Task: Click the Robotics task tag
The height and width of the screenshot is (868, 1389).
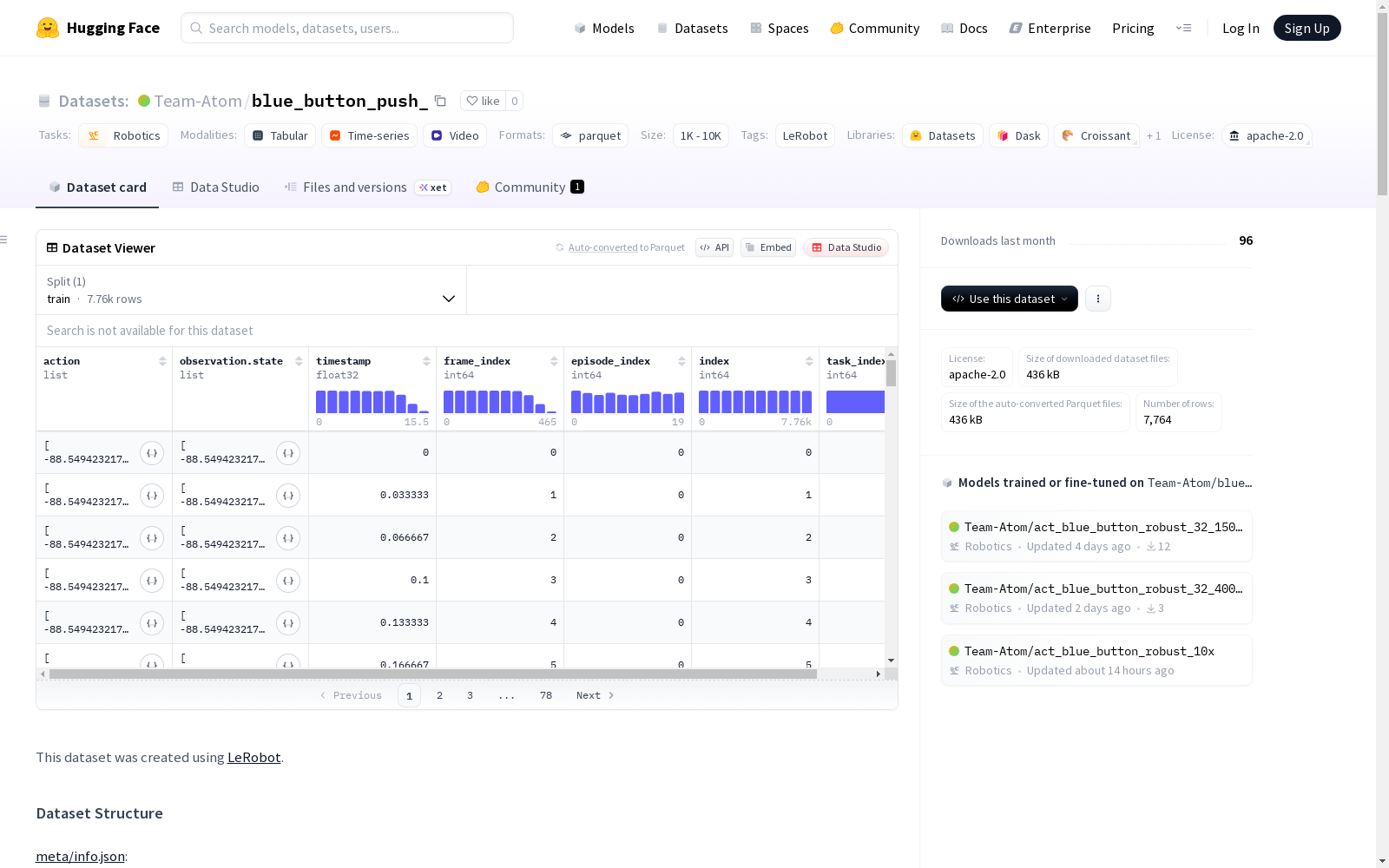Action: click(123, 135)
